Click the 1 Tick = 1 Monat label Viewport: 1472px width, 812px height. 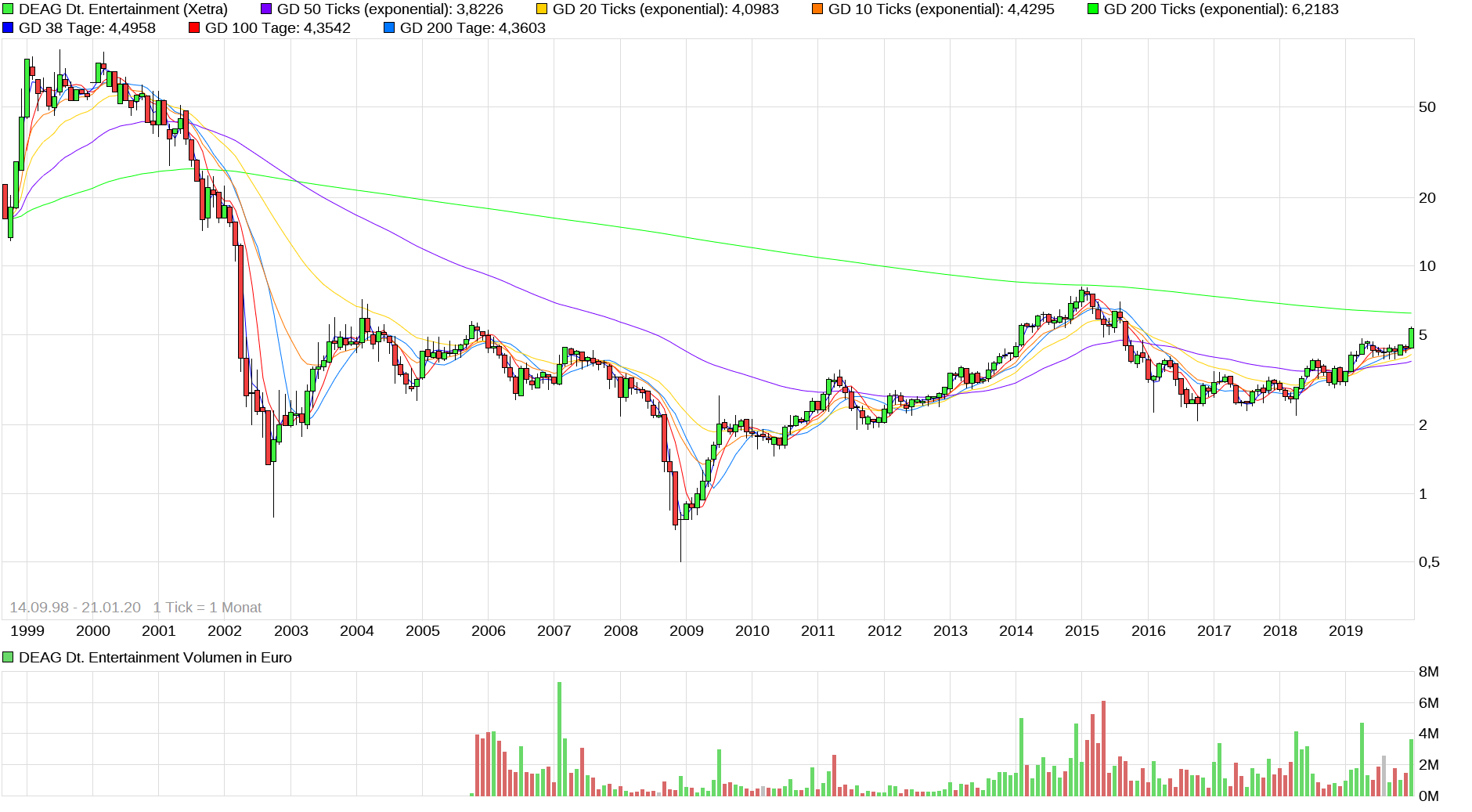pyautogui.click(x=207, y=607)
